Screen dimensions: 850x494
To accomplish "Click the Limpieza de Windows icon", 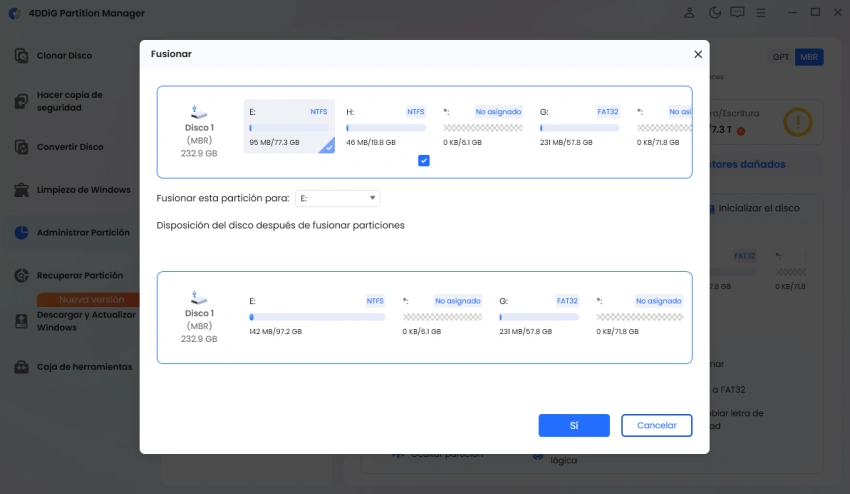I will pos(21,190).
